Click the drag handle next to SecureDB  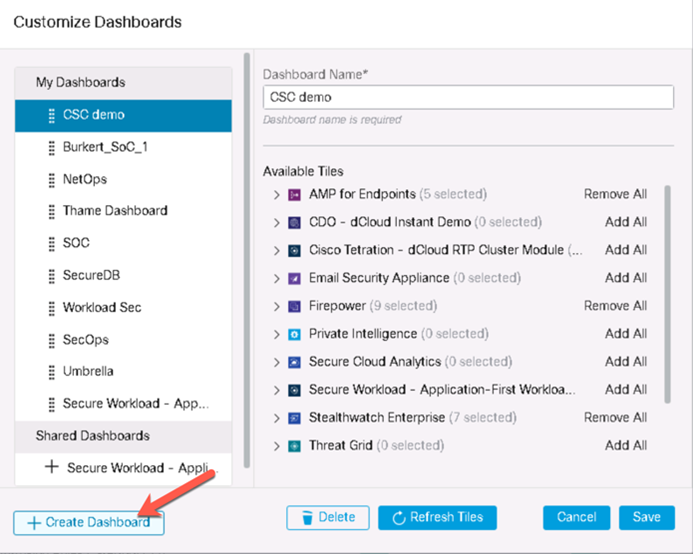click(x=52, y=276)
